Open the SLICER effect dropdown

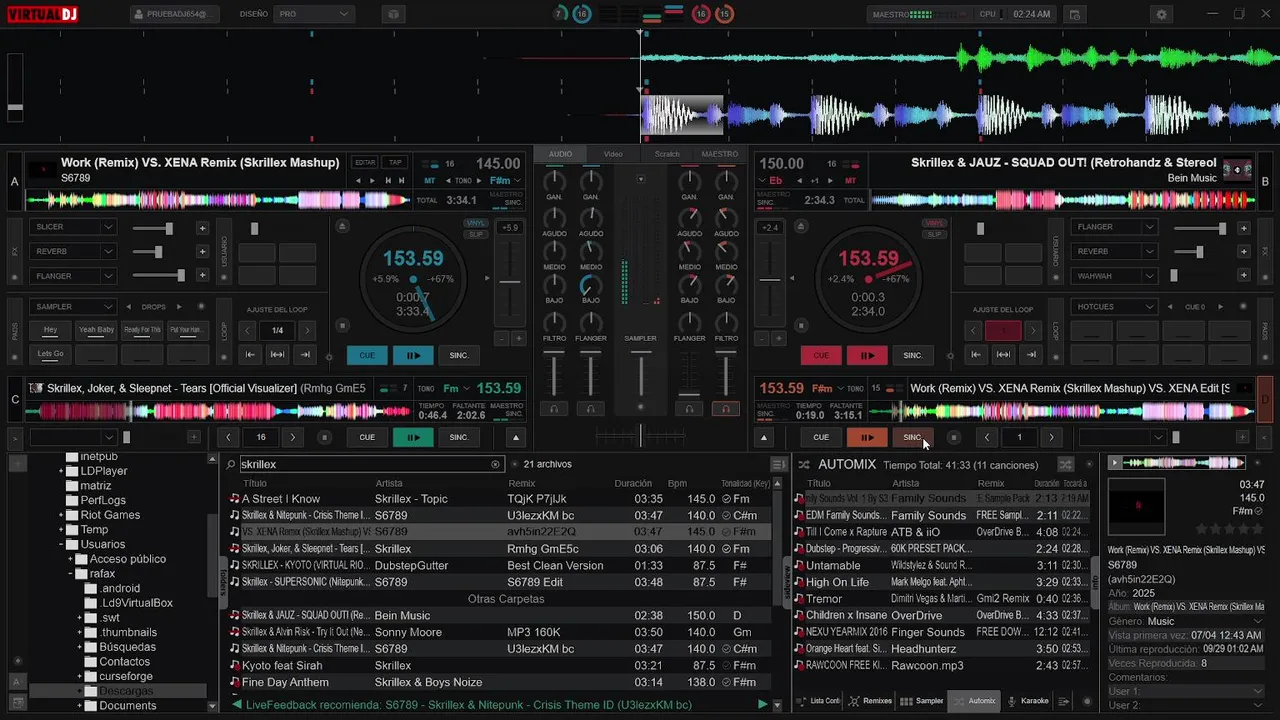point(73,227)
